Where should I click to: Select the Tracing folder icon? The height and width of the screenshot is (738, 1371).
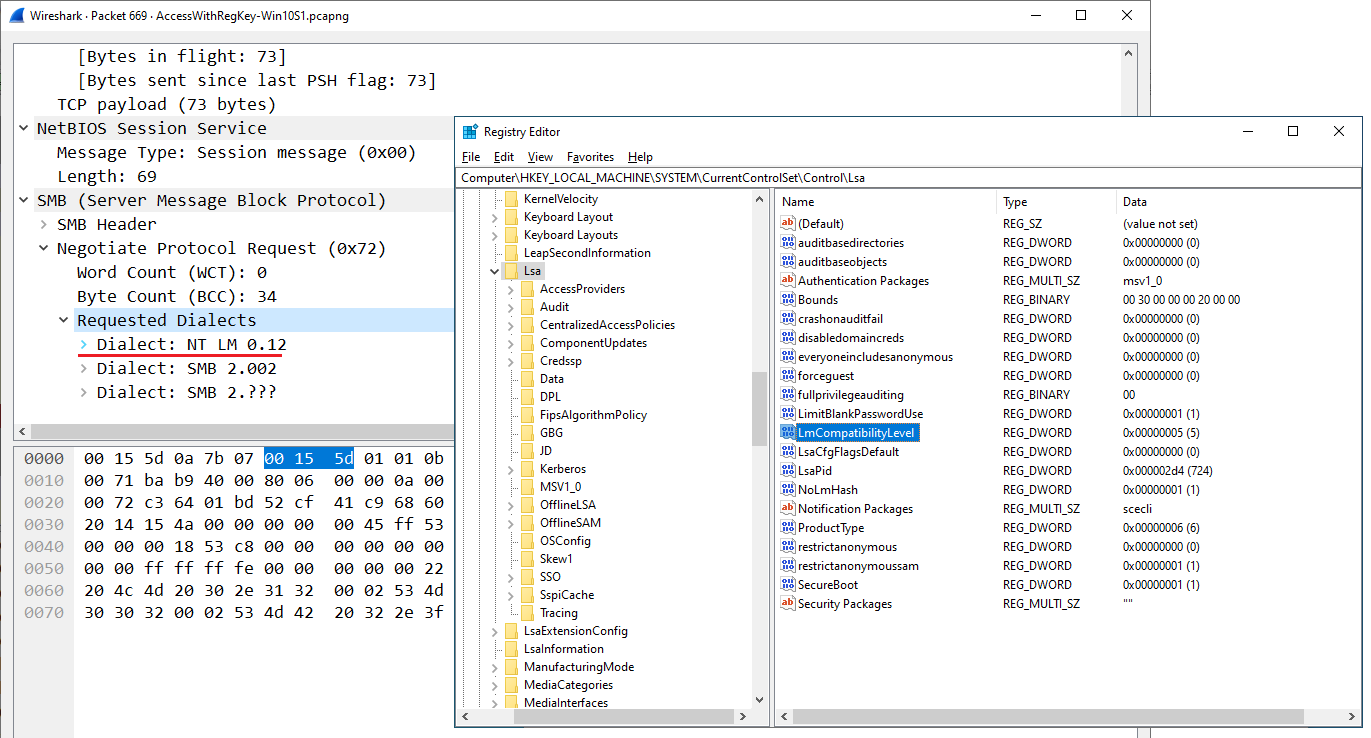tap(526, 613)
